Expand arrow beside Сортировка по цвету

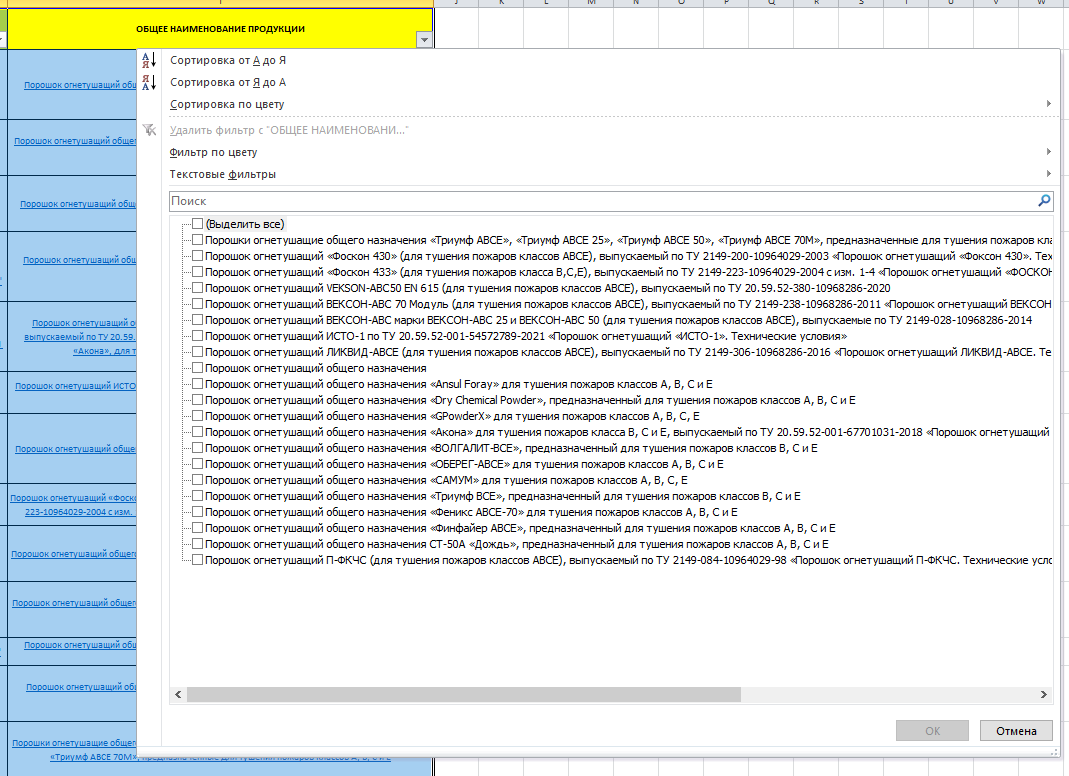tap(1049, 104)
